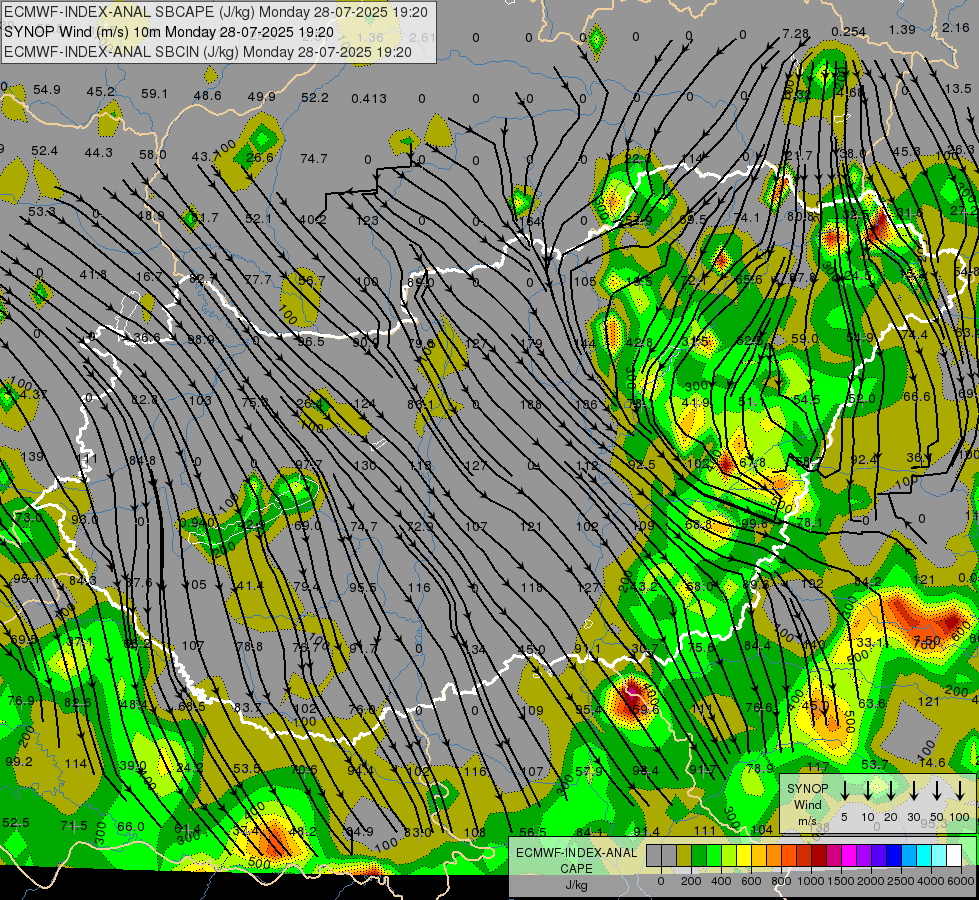Click the map value 59.1
The width and height of the screenshot is (979, 900).
(154, 94)
